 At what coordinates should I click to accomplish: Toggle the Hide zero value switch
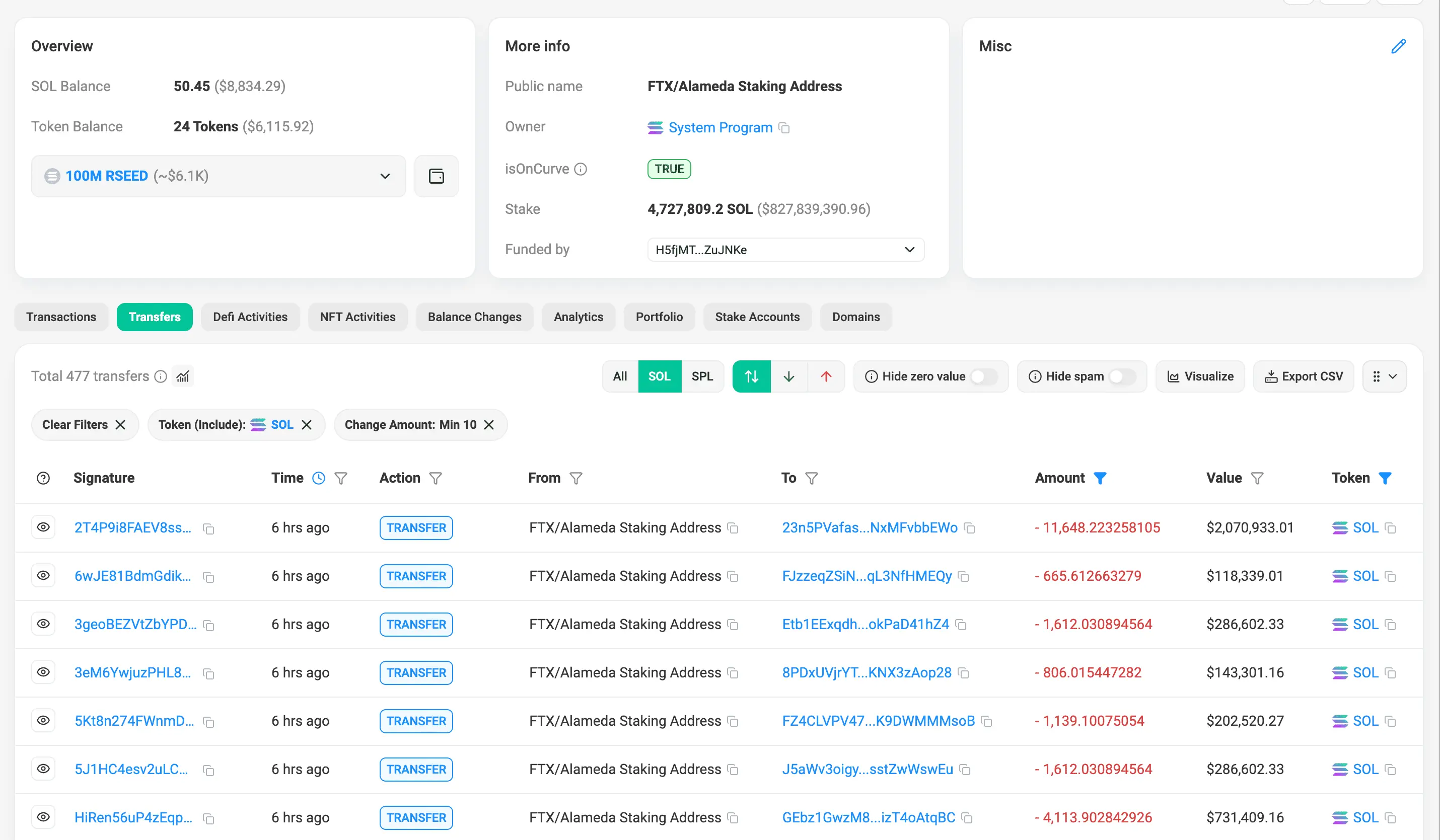(983, 376)
